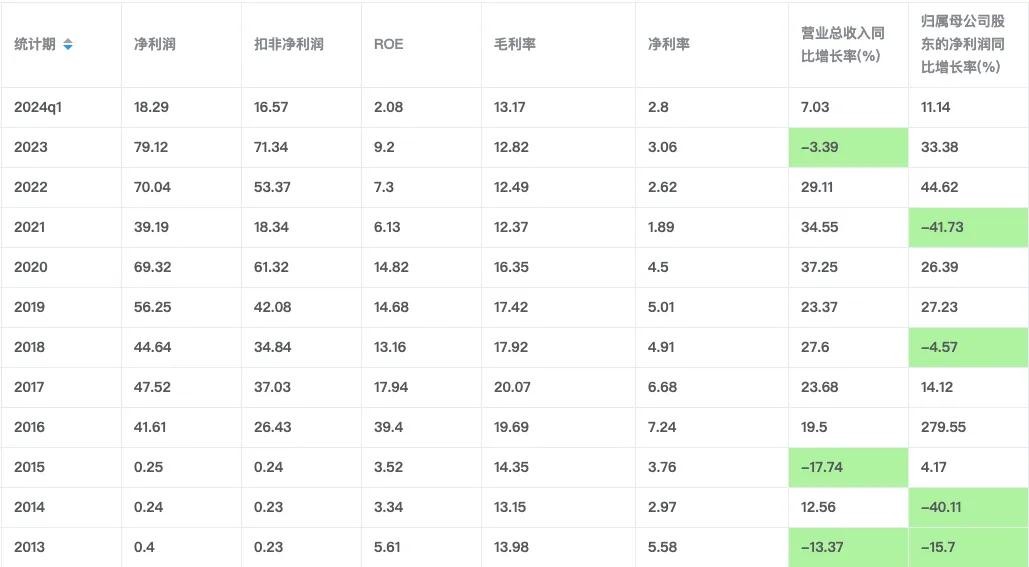The width and height of the screenshot is (1029, 567).
Task: Click the green -3.39 revenue growth cell
Action: point(847,147)
